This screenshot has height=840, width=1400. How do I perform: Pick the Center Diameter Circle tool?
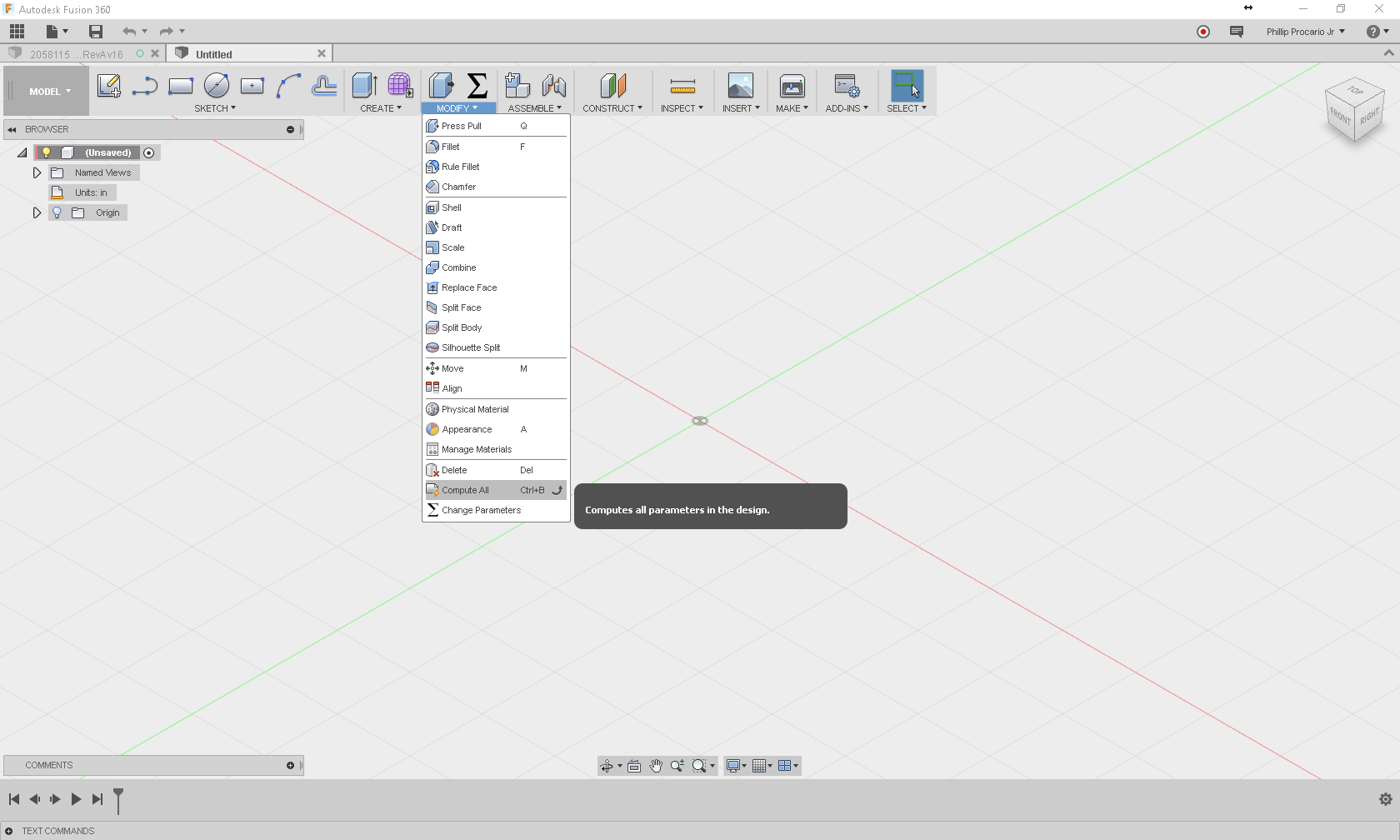tap(217, 86)
